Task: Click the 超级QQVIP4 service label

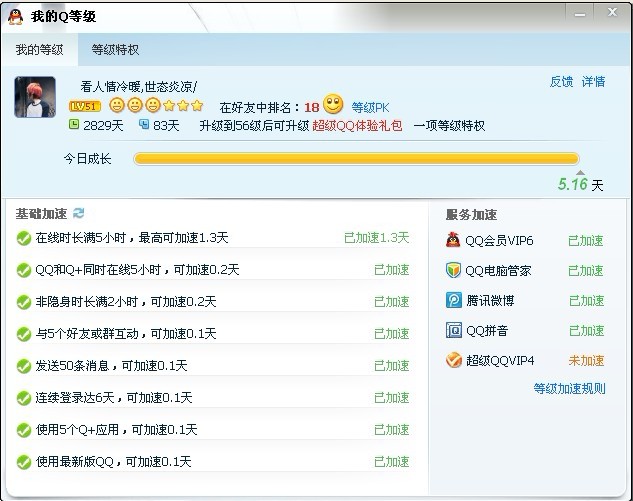Action: (500, 361)
